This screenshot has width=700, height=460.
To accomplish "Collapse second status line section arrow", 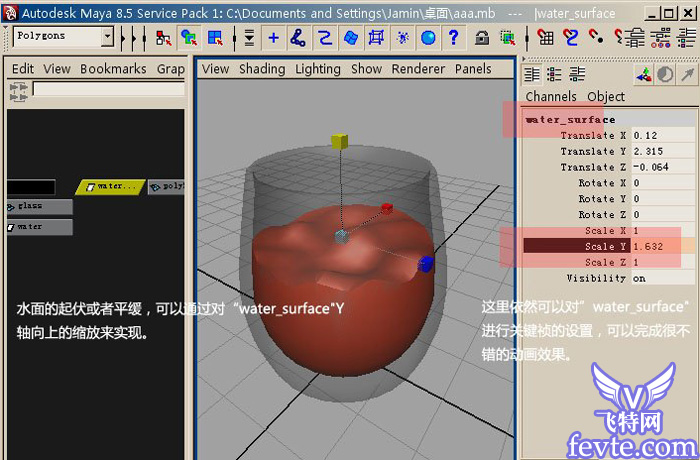I will (133, 38).
